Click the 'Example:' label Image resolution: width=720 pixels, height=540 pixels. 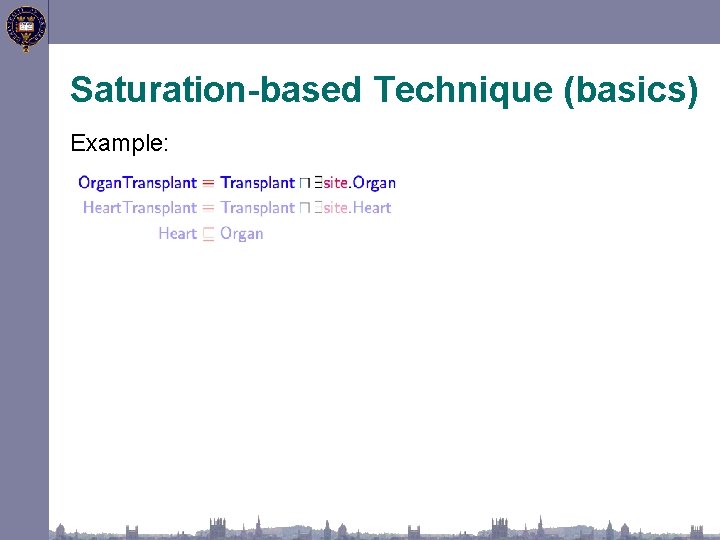[x=119, y=143]
